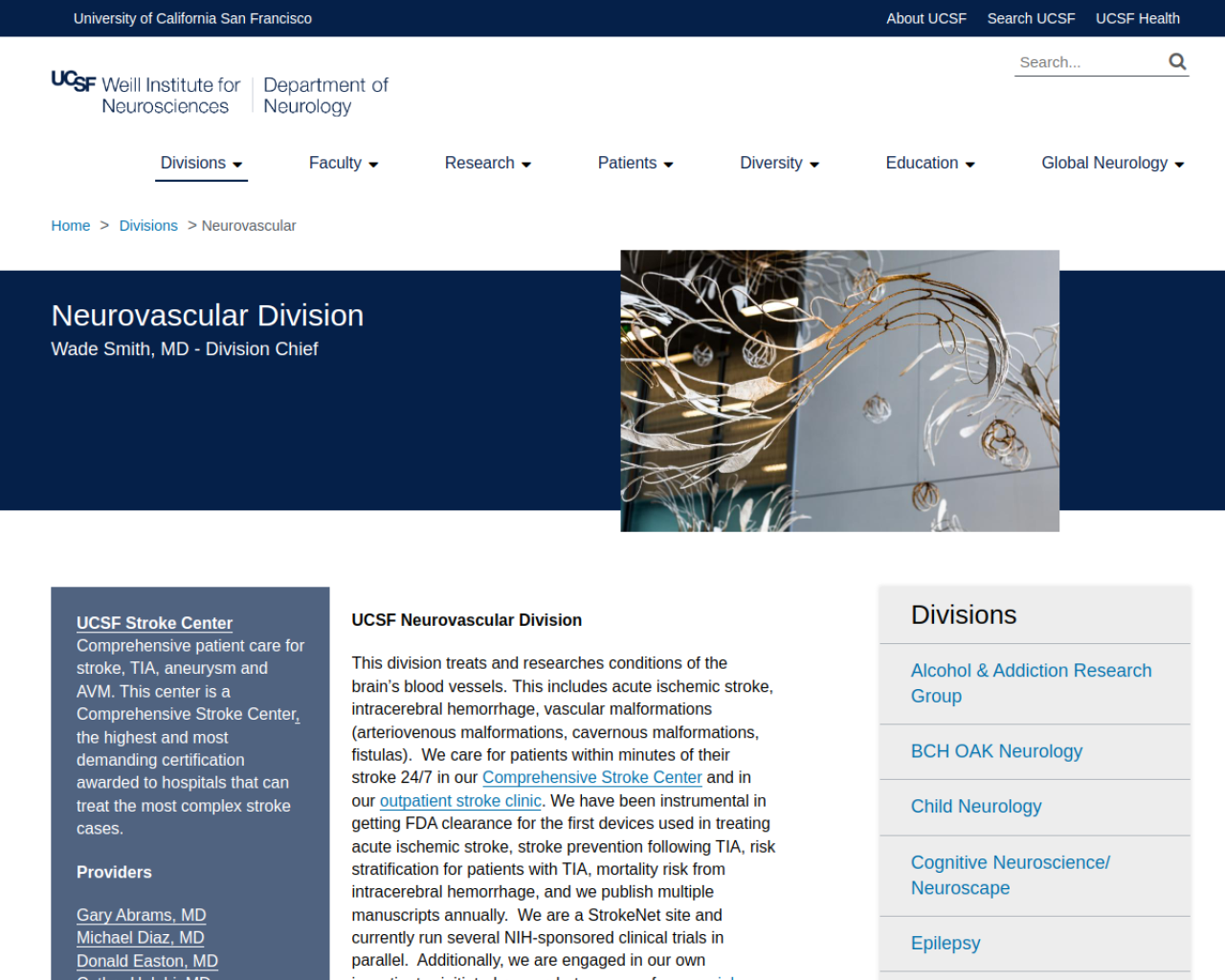The height and width of the screenshot is (980, 1225).
Task: Click Wade Smith, MD - Division Chief text
Action: (184, 349)
